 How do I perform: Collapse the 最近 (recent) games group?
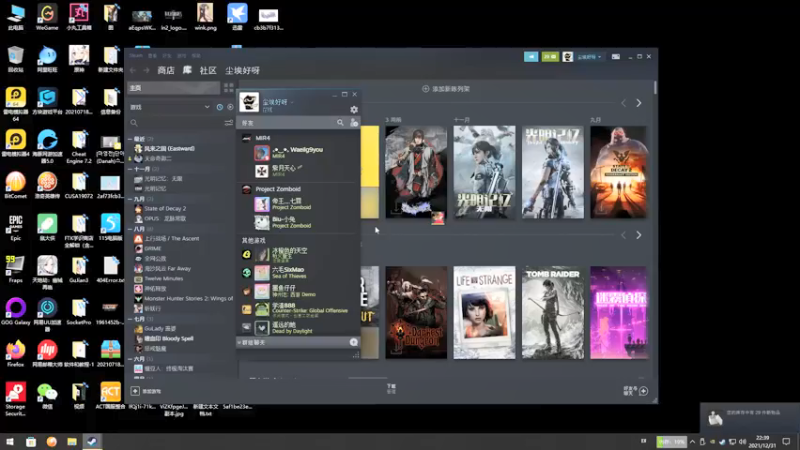130,139
